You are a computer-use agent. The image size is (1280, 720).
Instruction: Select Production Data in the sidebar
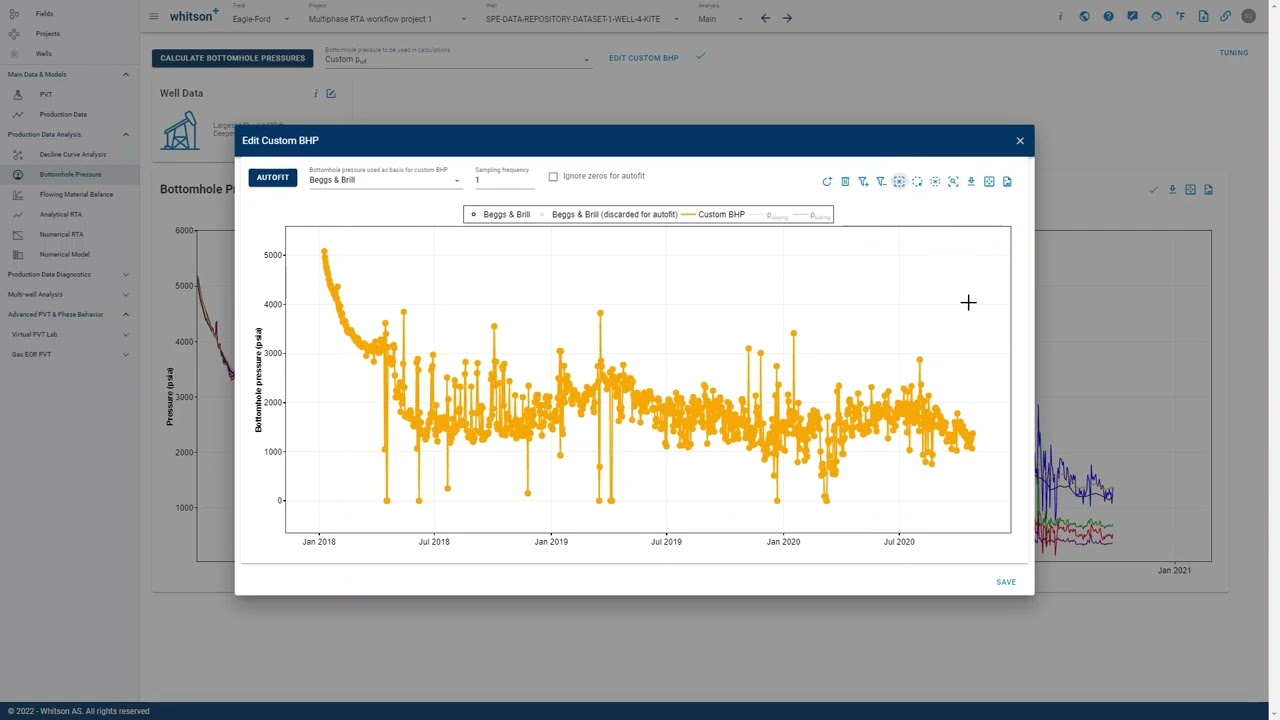coord(63,114)
